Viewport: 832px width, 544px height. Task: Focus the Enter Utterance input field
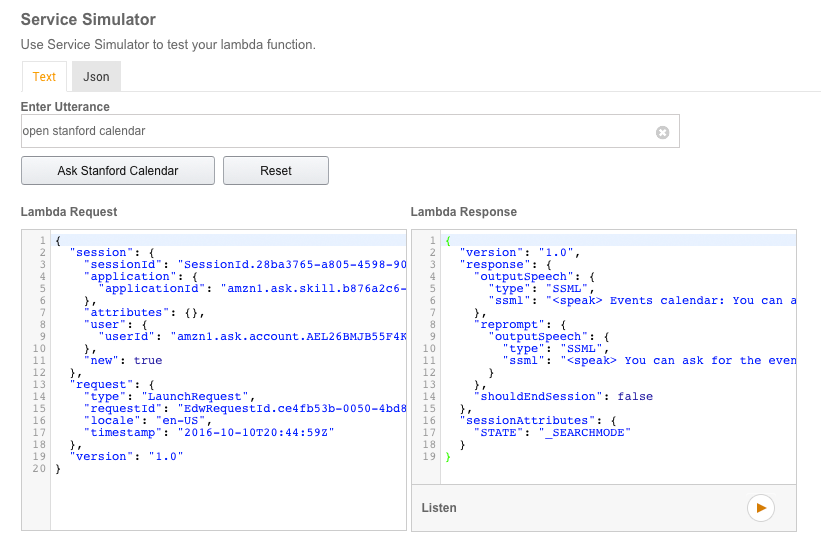tap(330, 131)
